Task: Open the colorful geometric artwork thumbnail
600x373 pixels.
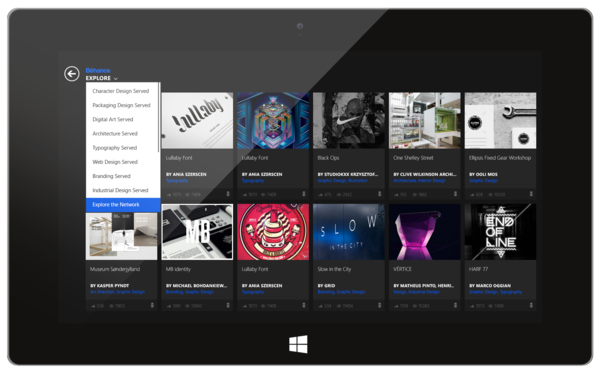Action: coord(273,121)
